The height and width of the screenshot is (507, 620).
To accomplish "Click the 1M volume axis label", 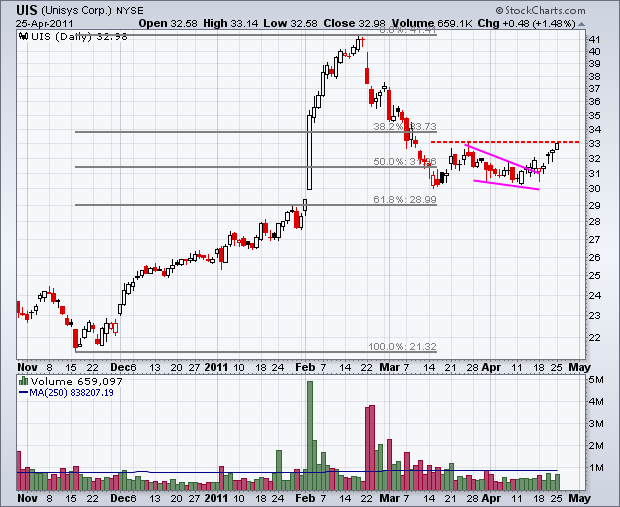I will click(x=596, y=467).
